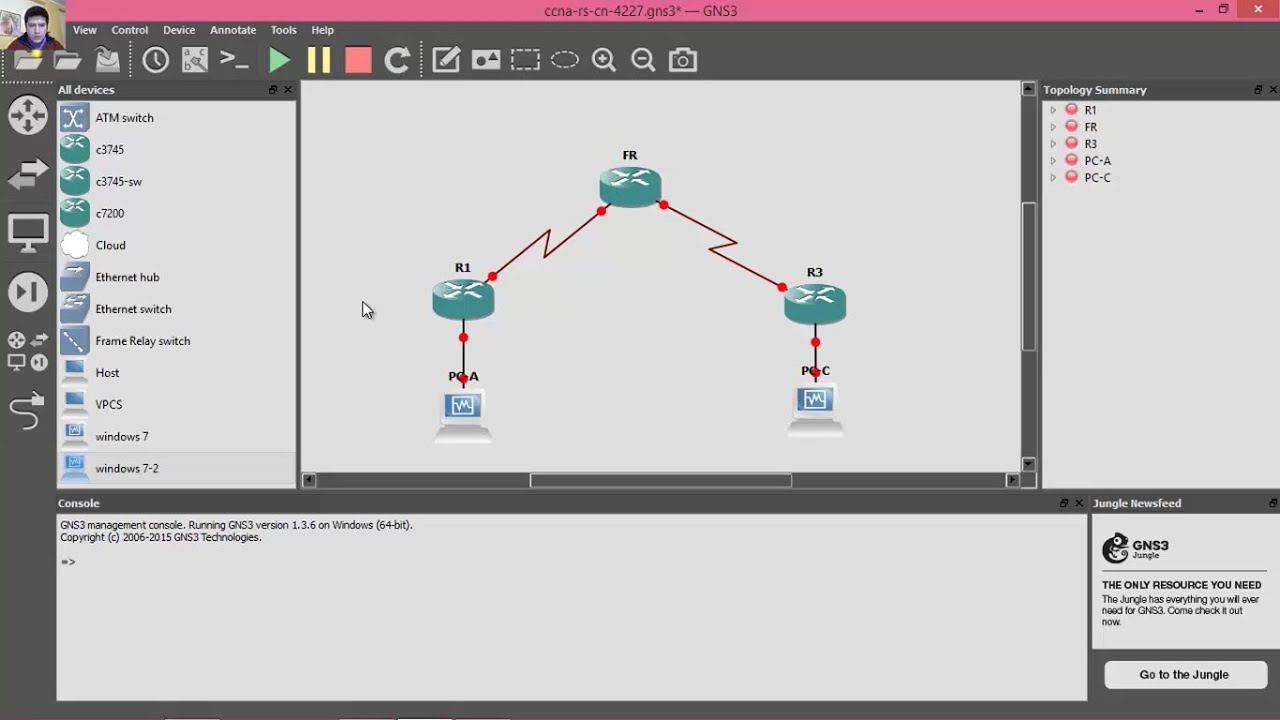Select FR router on the canvas
1280x720 pixels.
pyautogui.click(x=631, y=187)
